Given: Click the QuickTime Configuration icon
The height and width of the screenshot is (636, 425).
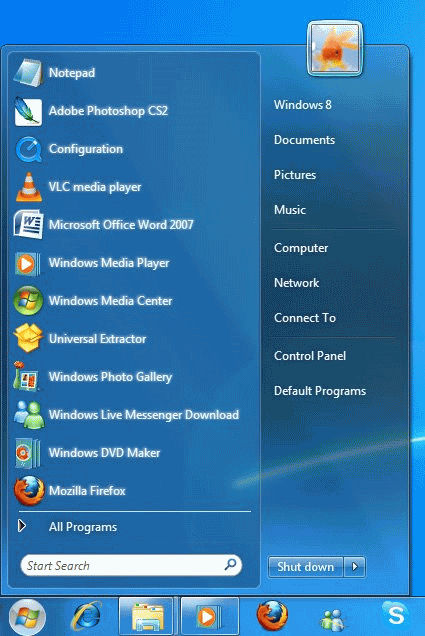Looking at the screenshot, I should tap(28, 149).
